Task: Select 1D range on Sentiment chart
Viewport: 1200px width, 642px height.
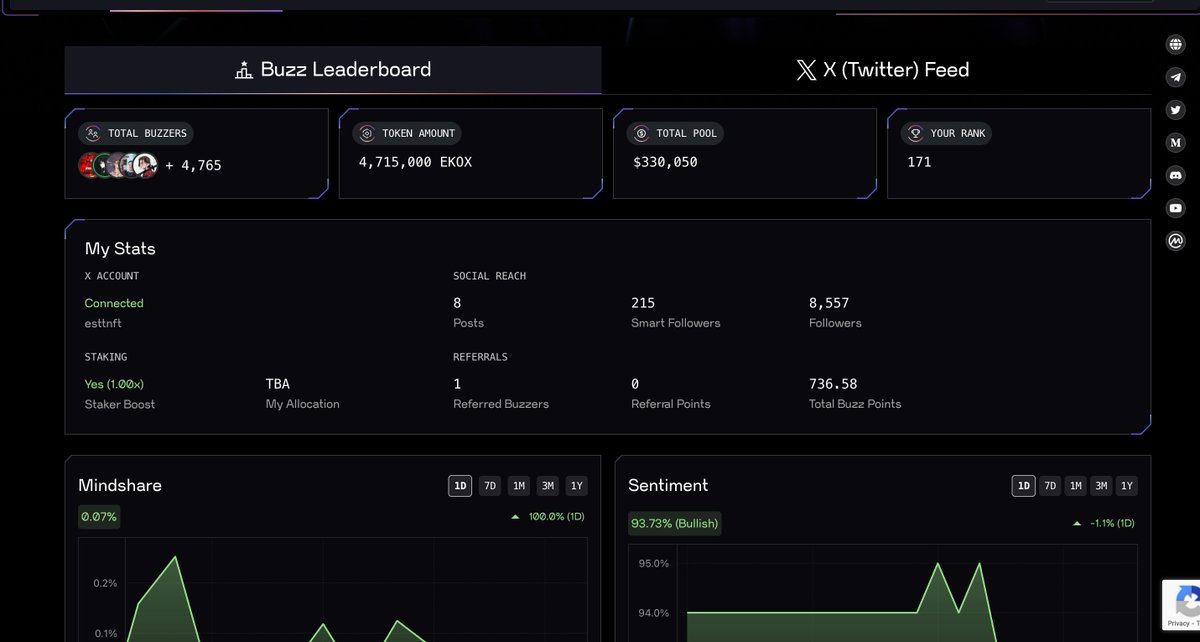Action: [x=1024, y=486]
